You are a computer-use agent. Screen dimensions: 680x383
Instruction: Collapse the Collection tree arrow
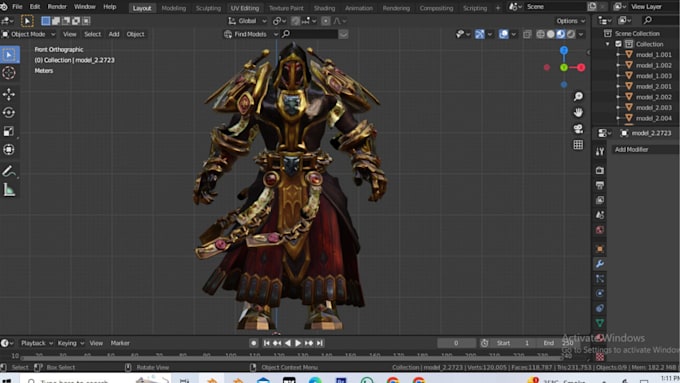click(x=608, y=44)
